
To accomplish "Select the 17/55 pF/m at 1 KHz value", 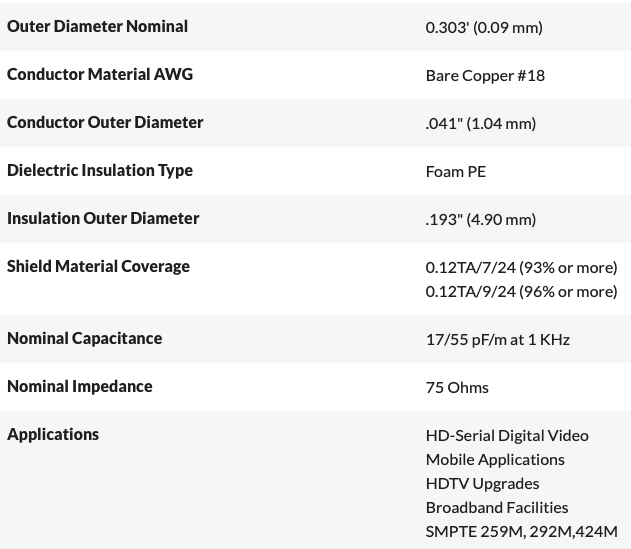I will (x=497, y=339).
